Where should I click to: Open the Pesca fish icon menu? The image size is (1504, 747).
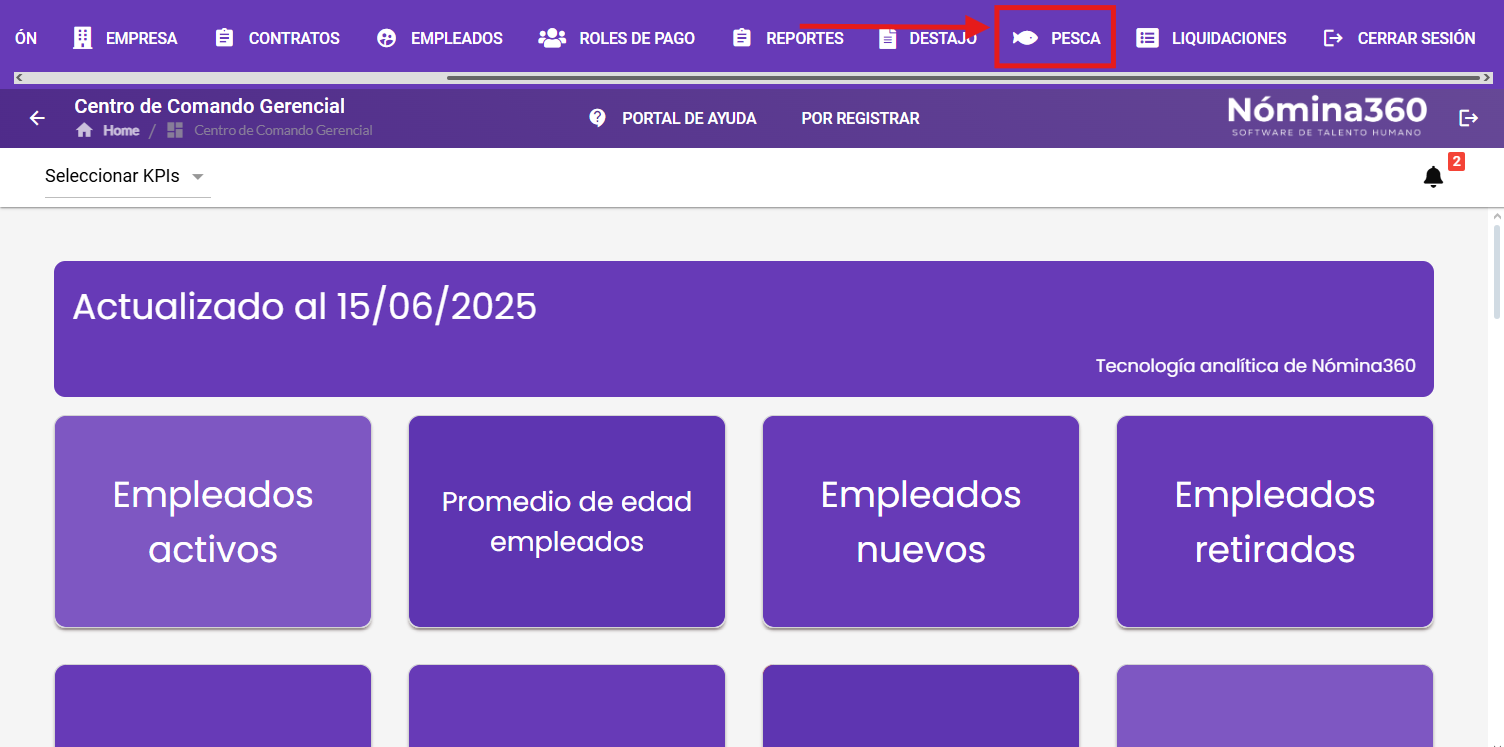(x=1025, y=38)
